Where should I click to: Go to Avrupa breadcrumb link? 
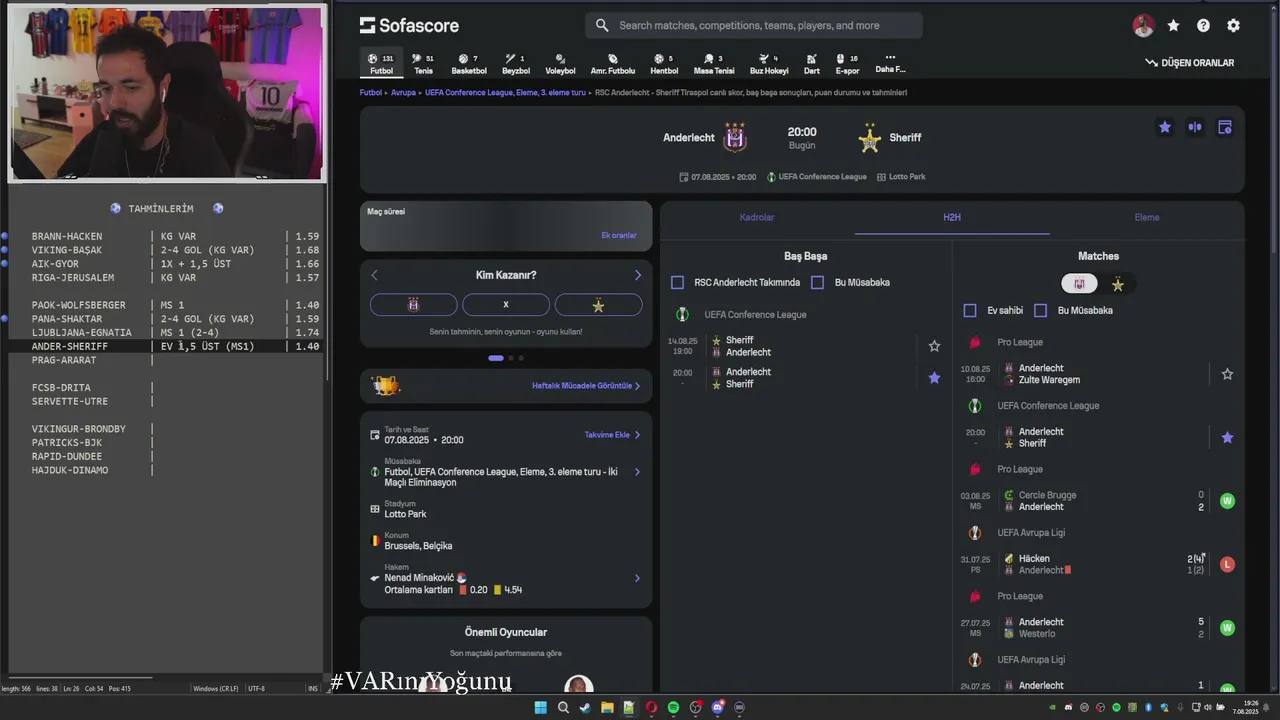(x=403, y=92)
